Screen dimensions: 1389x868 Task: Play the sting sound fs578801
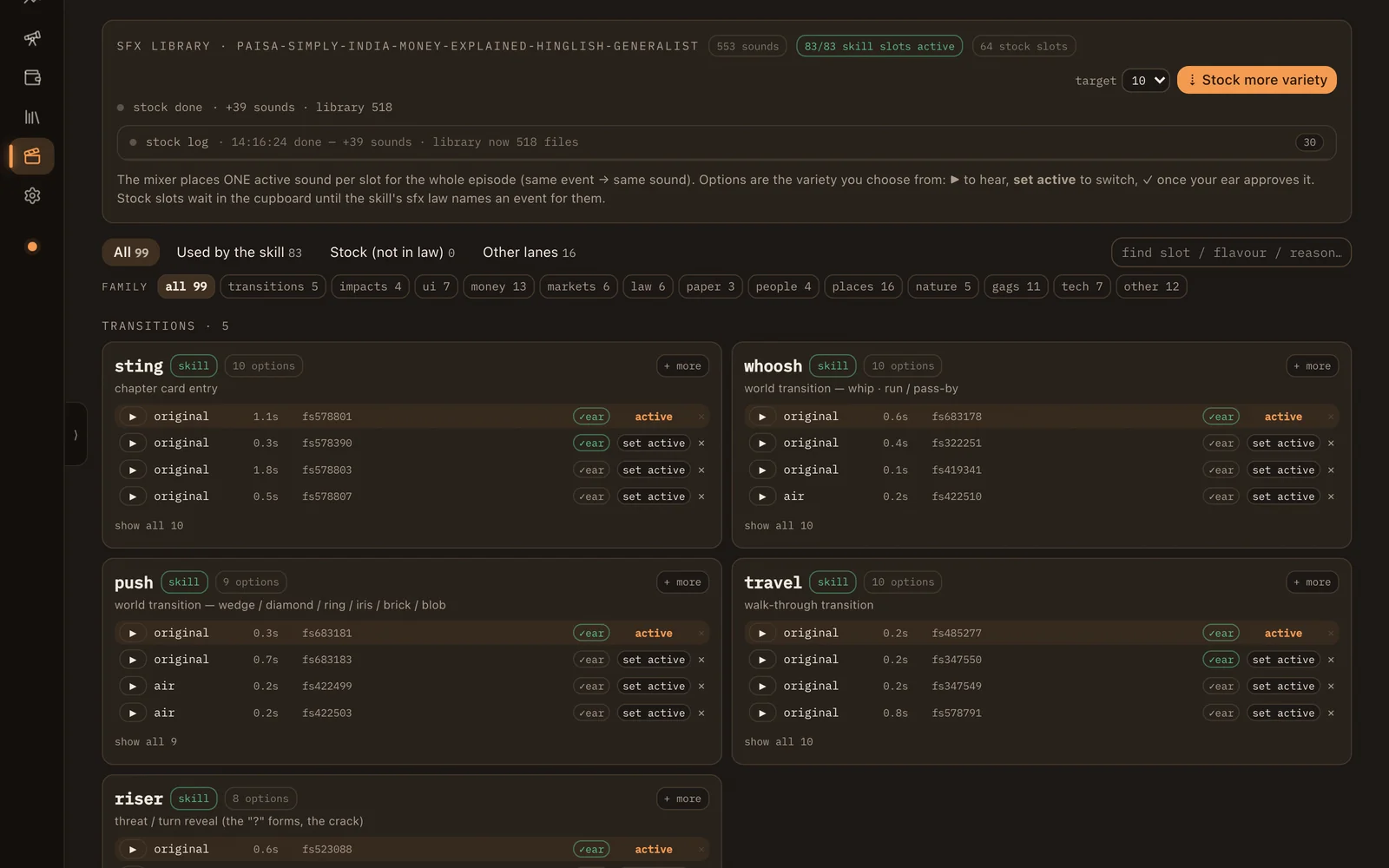[132, 417]
